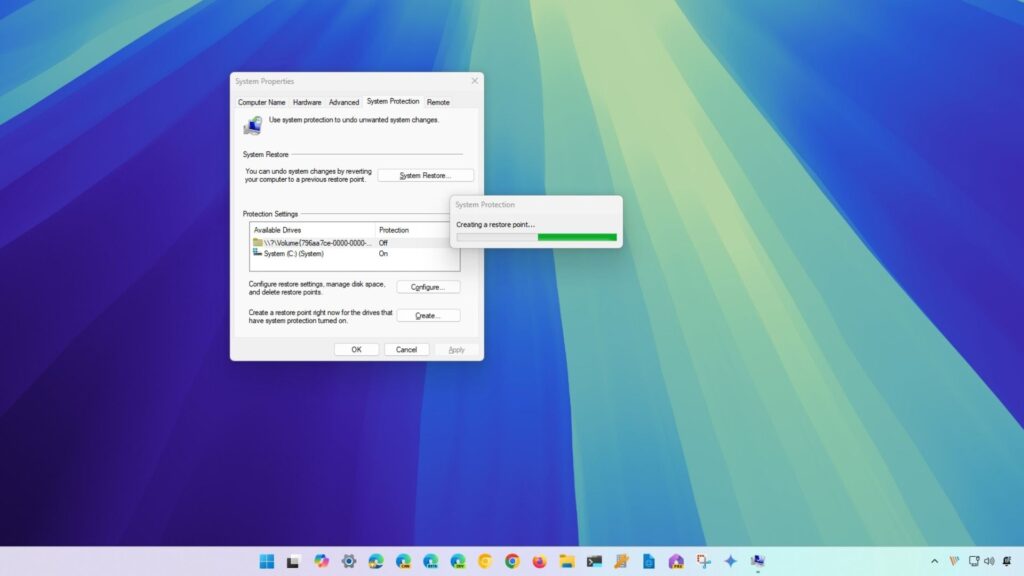Open Settings from the taskbar gear icon
Image resolution: width=1024 pixels, height=576 pixels.
[x=349, y=561]
